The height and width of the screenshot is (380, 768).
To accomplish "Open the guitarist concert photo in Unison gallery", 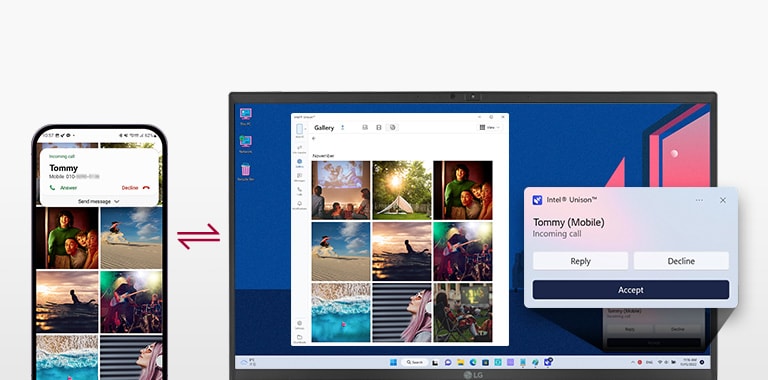I will tap(463, 251).
